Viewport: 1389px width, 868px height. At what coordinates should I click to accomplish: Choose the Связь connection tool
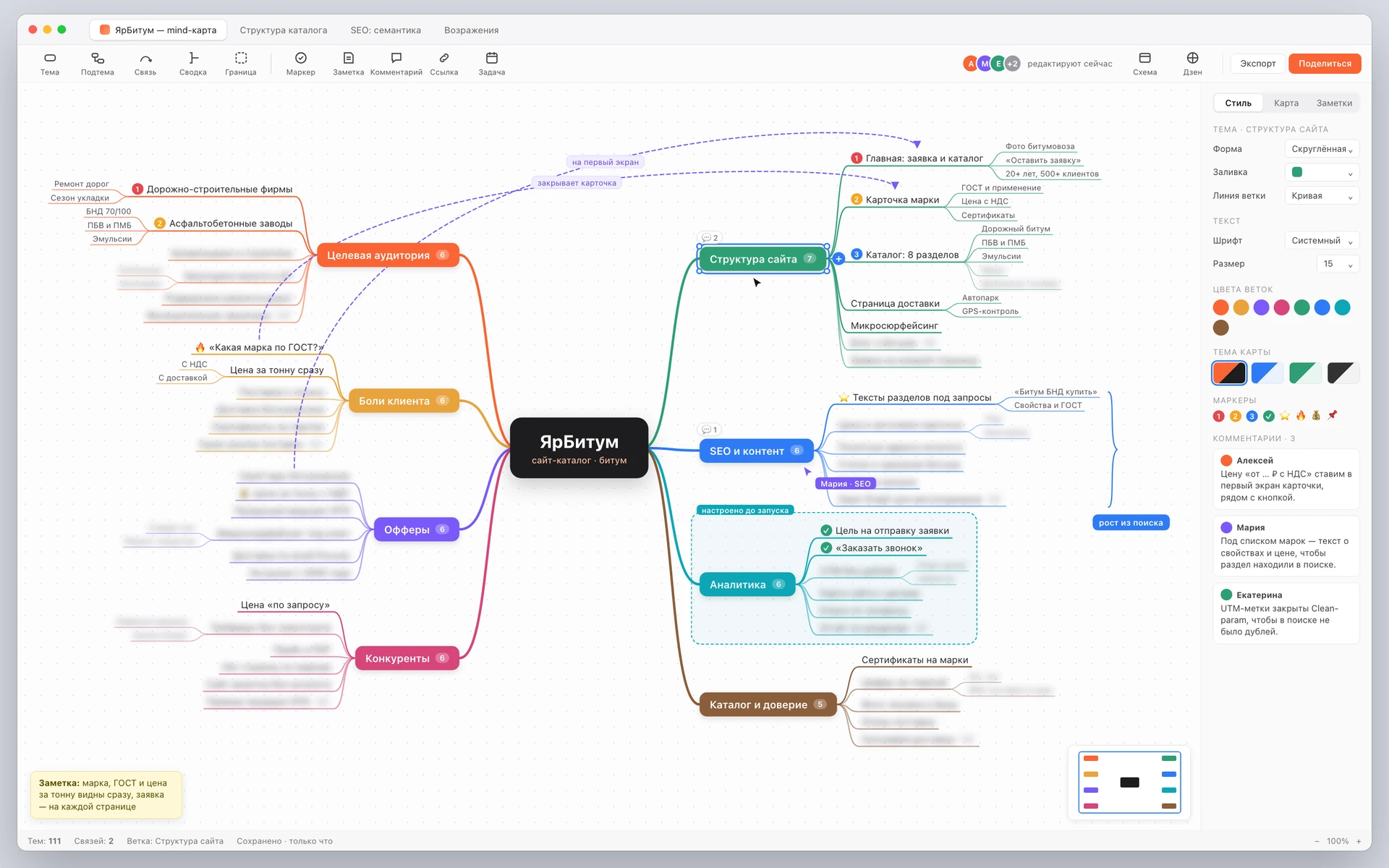coord(145,64)
